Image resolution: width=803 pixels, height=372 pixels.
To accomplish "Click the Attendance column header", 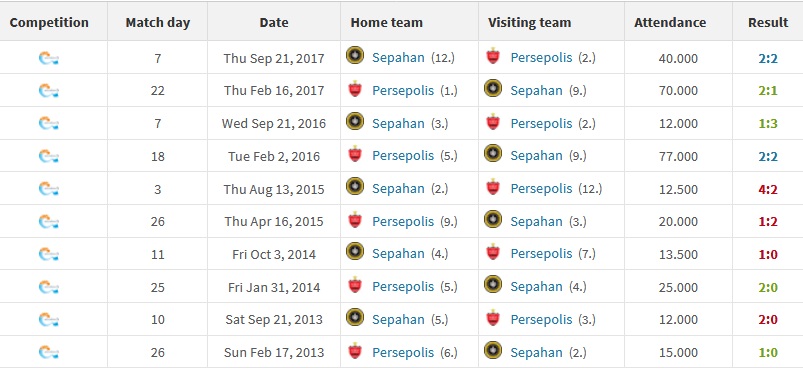I will point(670,23).
